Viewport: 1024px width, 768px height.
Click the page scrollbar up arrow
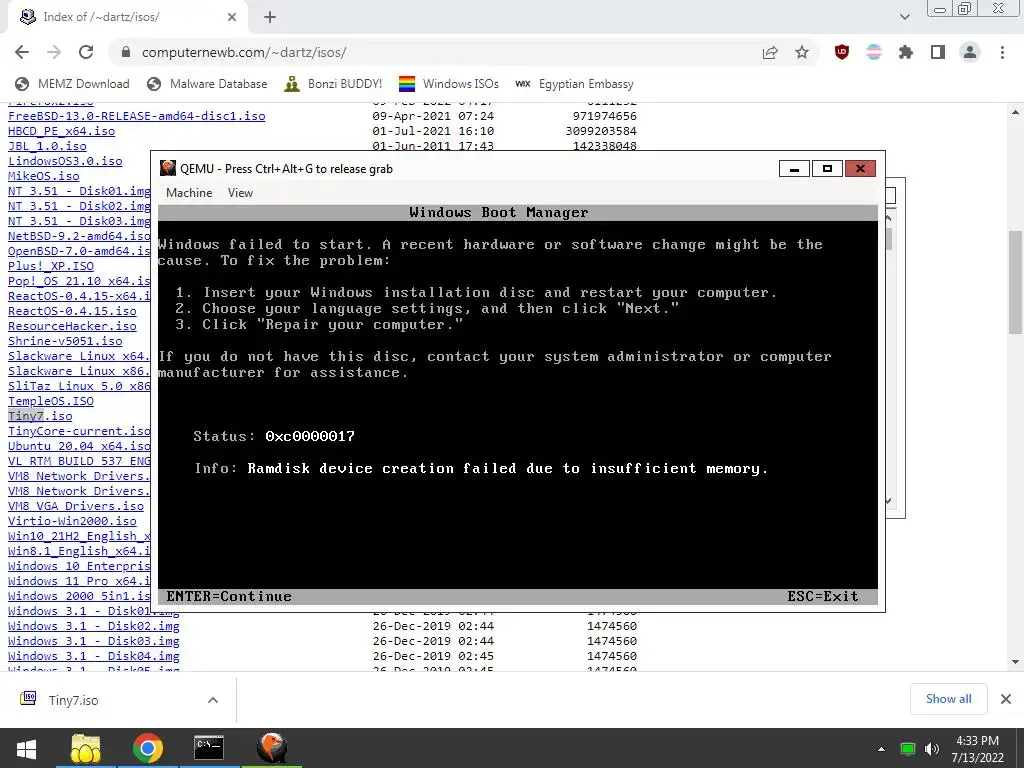[1016, 112]
